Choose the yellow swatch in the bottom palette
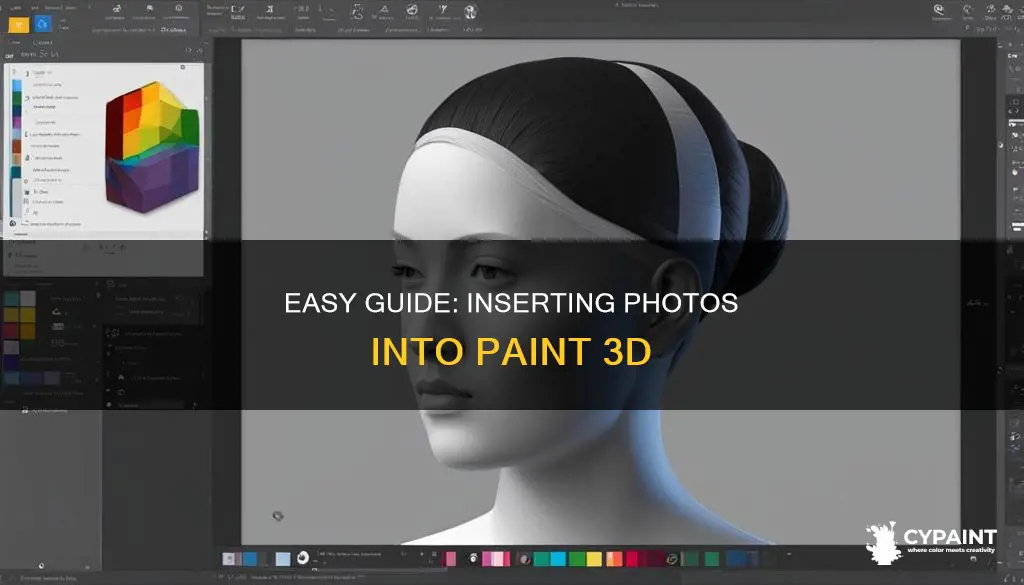1024x585 pixels. tap(594, 559)
